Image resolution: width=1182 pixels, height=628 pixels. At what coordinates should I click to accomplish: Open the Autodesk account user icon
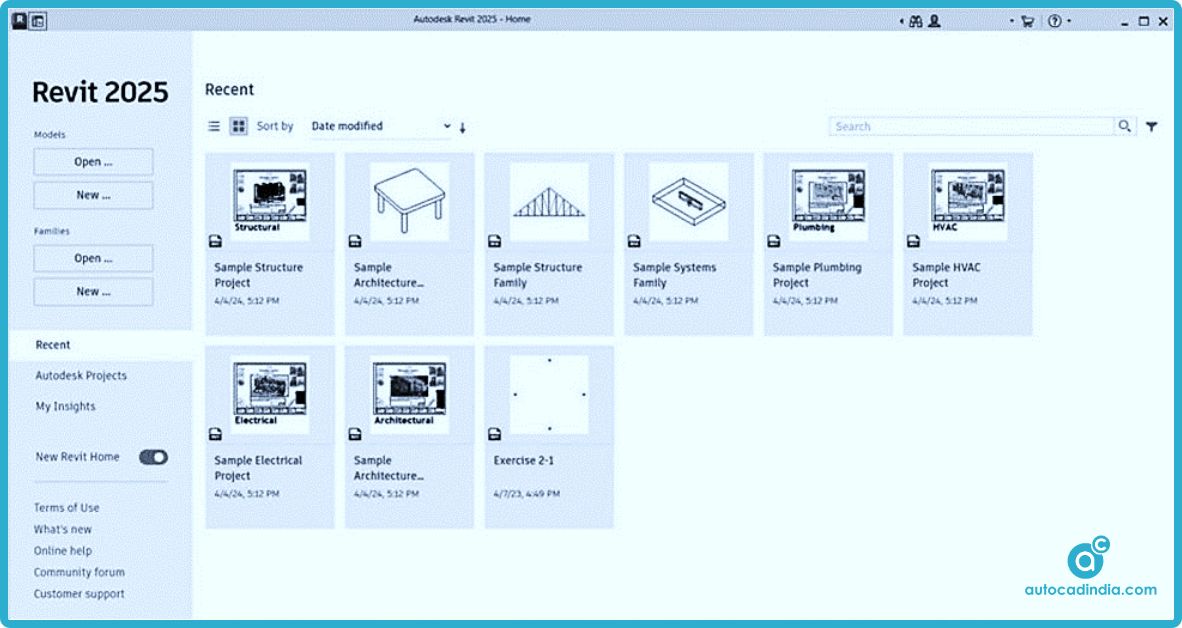pos(935,20)
